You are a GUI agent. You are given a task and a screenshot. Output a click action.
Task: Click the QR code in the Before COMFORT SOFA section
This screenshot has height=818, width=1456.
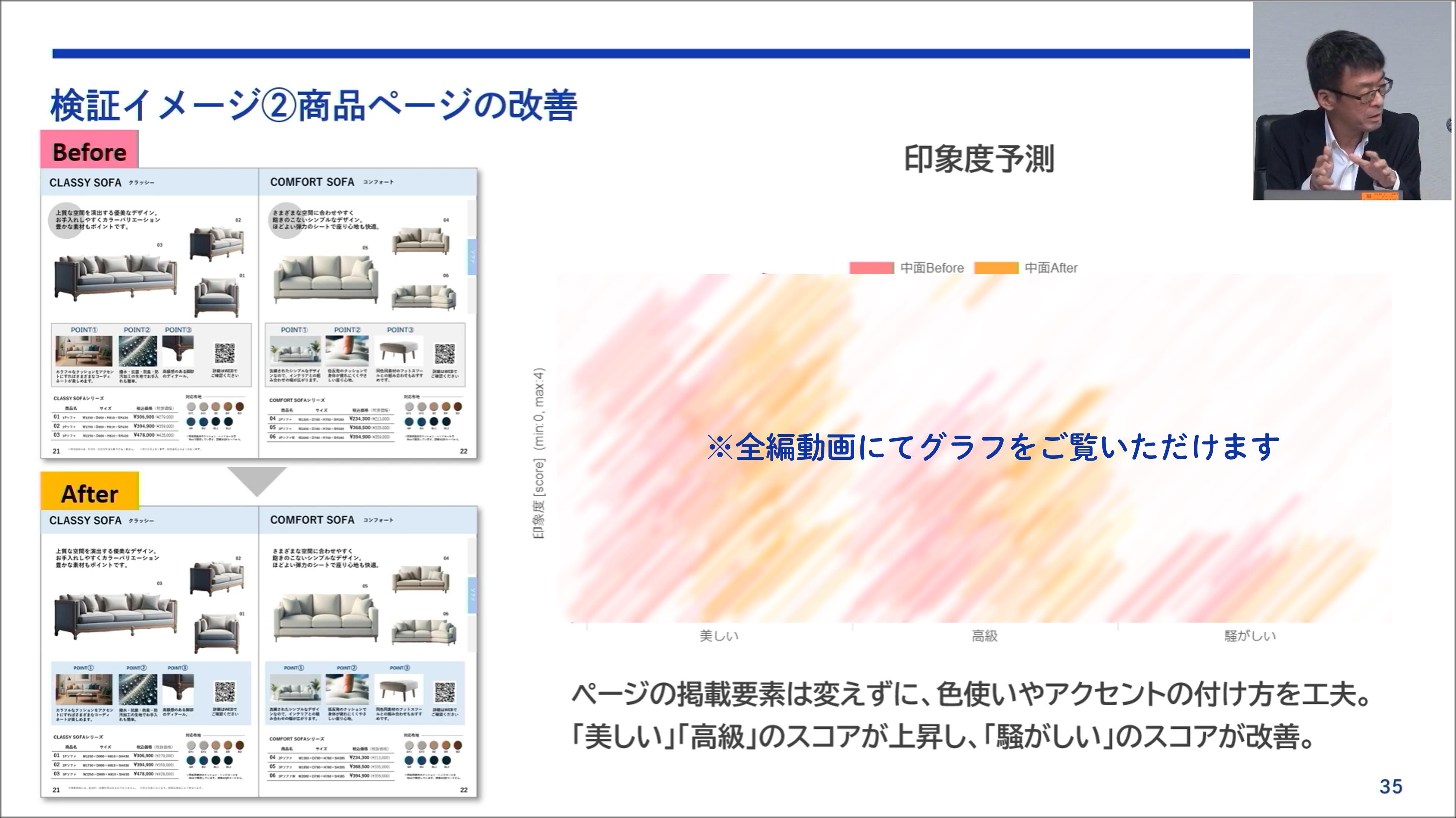[444, 353]
